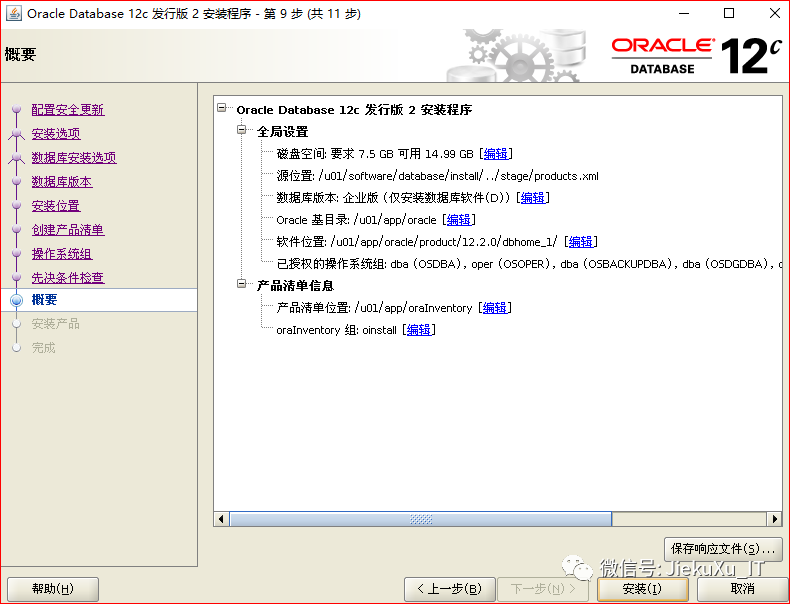Go to the 操作系统组 step
This screenshot has width=790, height=604.
coord(62,254)
